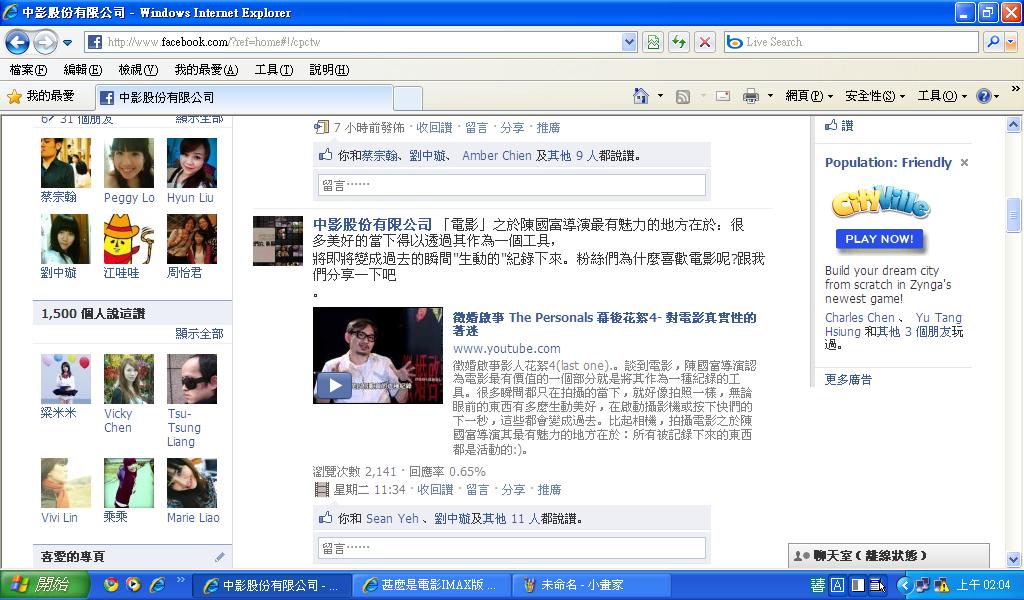Open Peggy Lo's profile link

129,198
